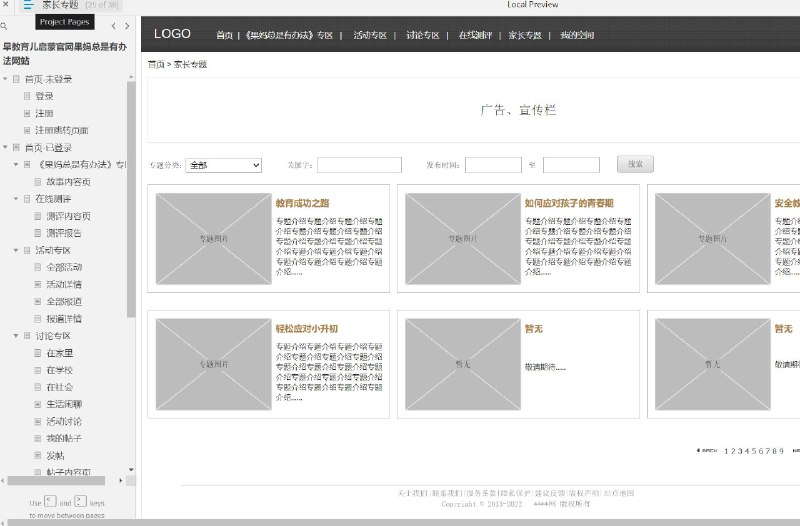800x526 pixels.
Task: Open the 测评内容页 page in tree
Action: (68, 216)
